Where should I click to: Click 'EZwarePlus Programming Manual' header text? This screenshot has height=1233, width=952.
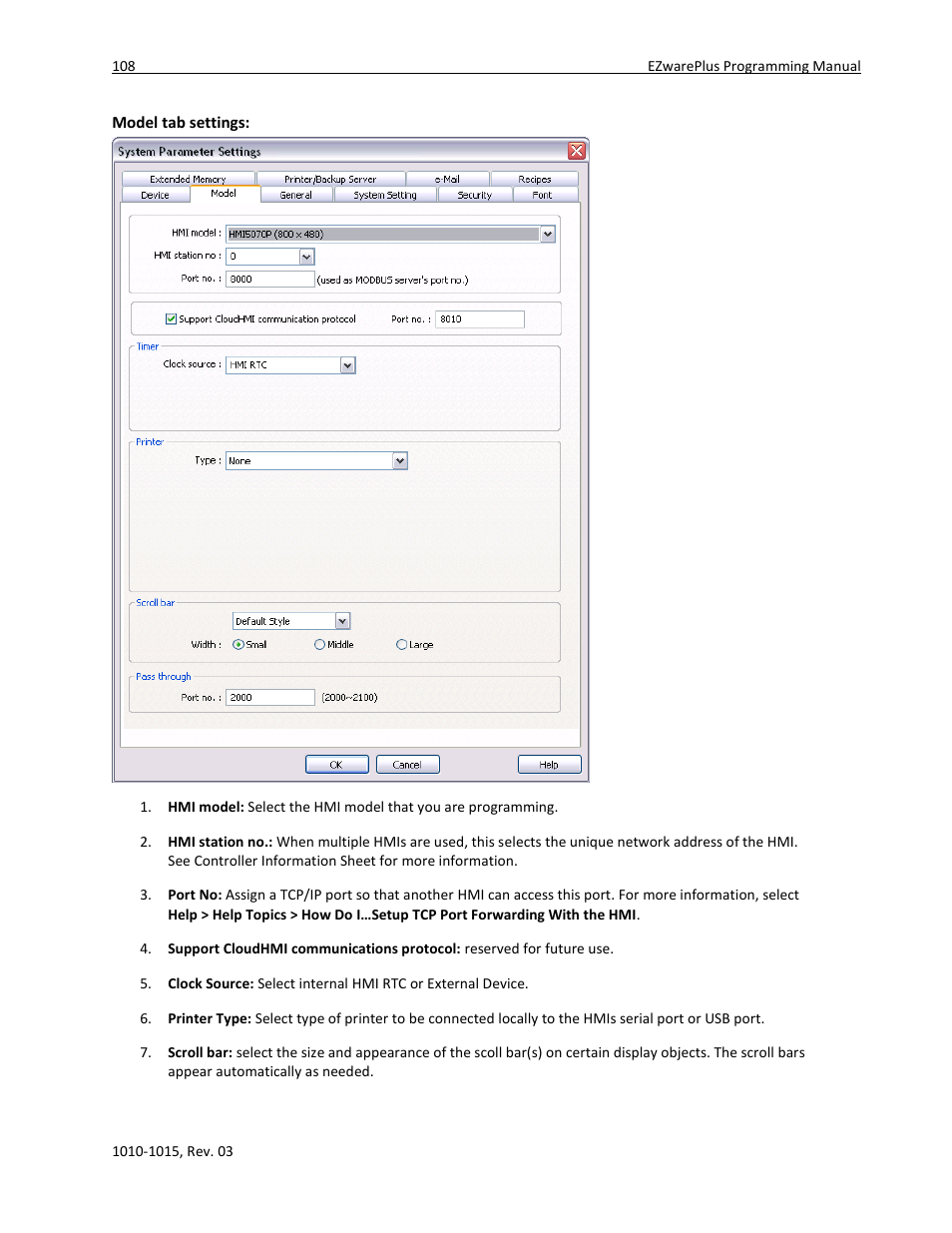point(754,66)
